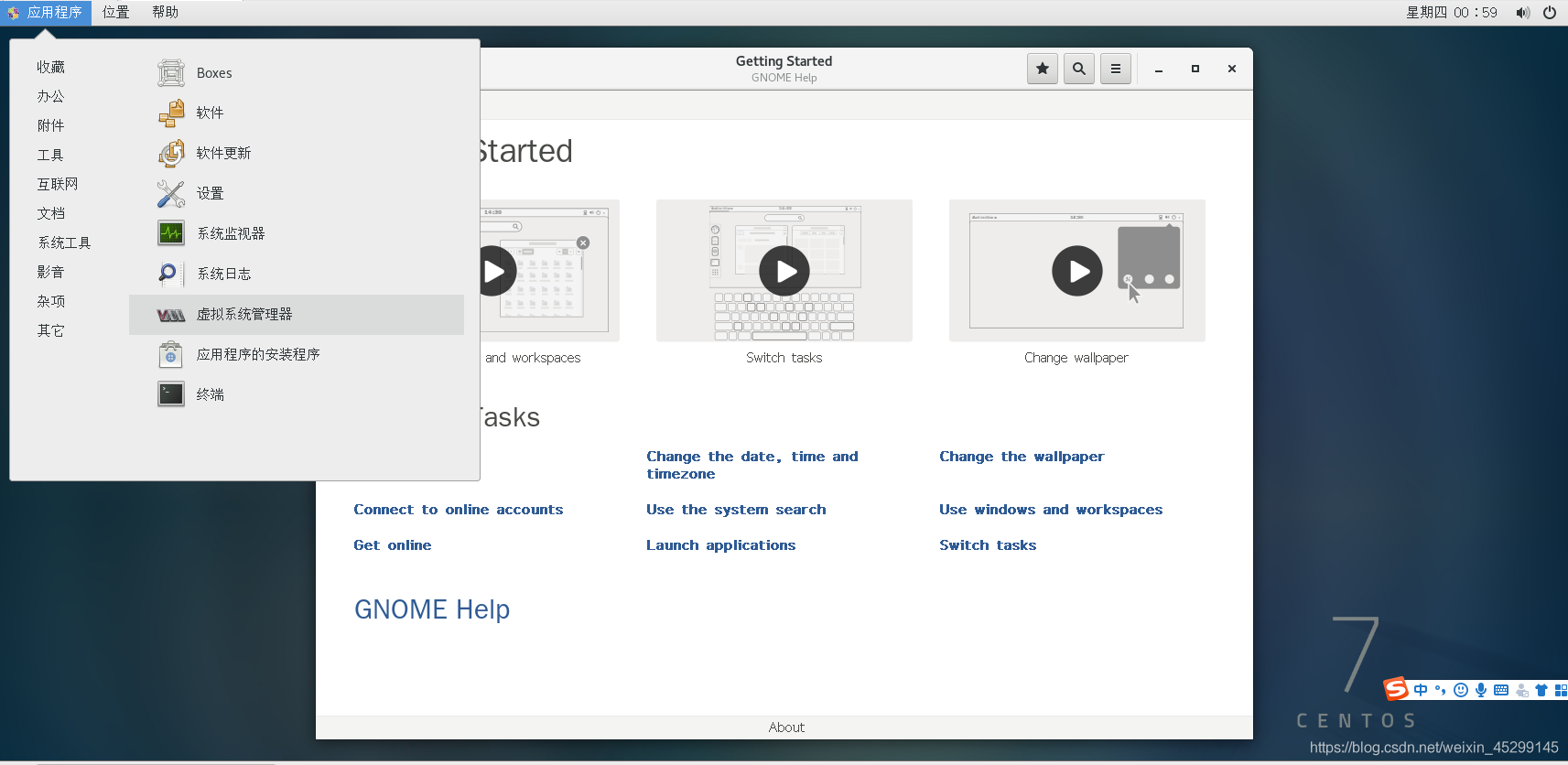Select the 工具 utilities category
Screen dimensions: 1568x765
(x=51, y=155)
